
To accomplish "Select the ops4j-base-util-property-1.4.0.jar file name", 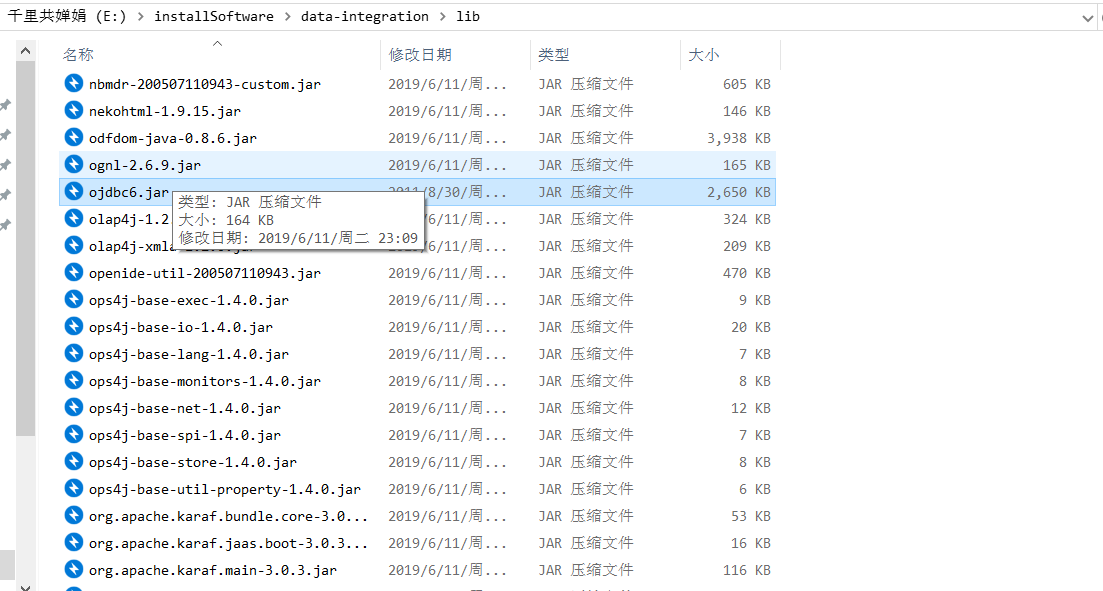I will coord(224,489).
